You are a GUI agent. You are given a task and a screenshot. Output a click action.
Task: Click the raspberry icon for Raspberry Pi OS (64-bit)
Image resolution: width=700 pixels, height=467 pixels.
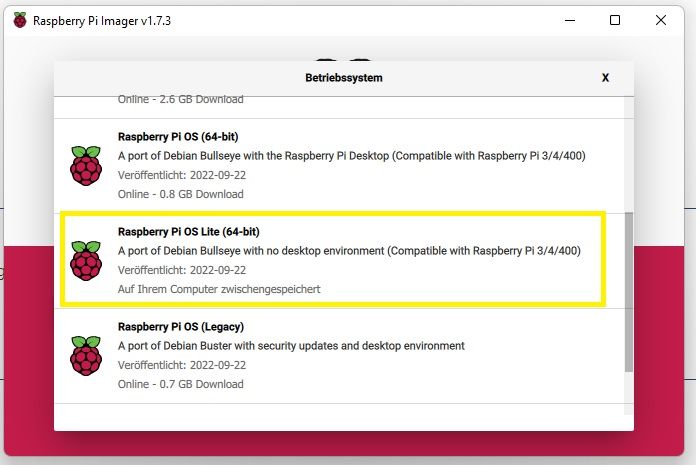[x=86, y=165]
